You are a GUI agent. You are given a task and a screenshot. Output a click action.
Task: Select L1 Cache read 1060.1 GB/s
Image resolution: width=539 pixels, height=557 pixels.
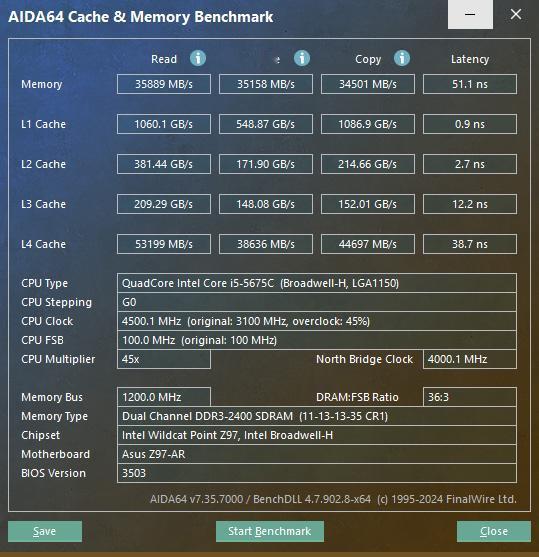pos(164,124)
